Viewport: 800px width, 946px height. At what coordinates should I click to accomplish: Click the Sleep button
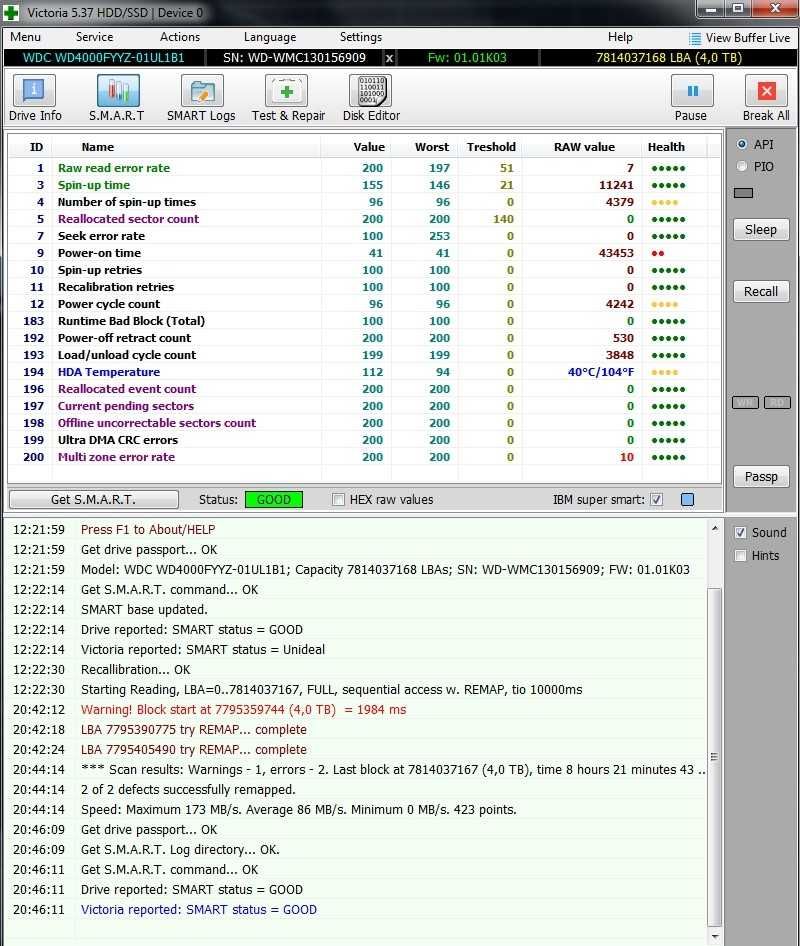(x=761, y=230)
